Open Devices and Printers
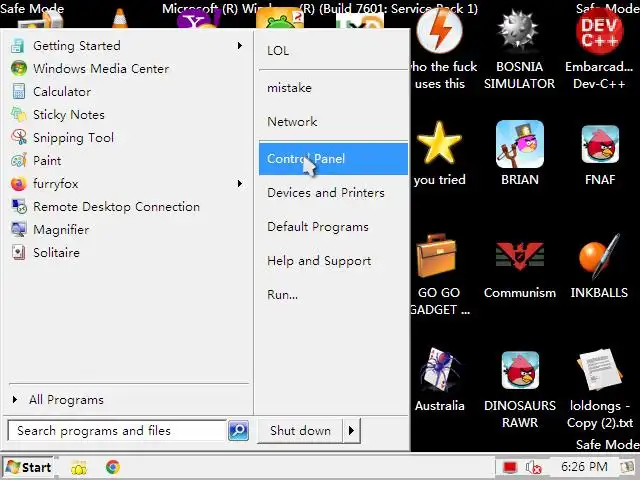 [x=333, y=192]
